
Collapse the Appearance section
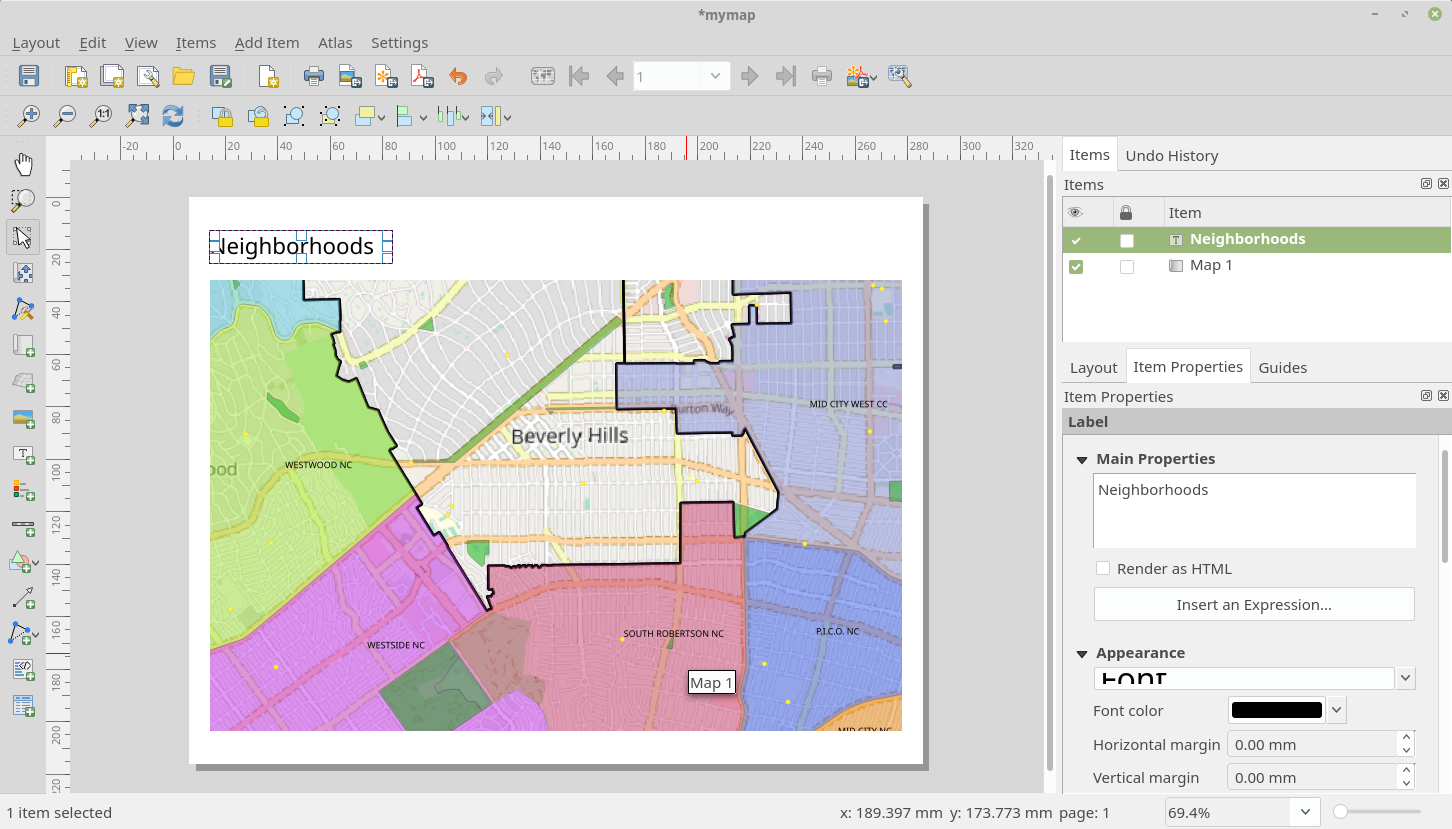1082,653
